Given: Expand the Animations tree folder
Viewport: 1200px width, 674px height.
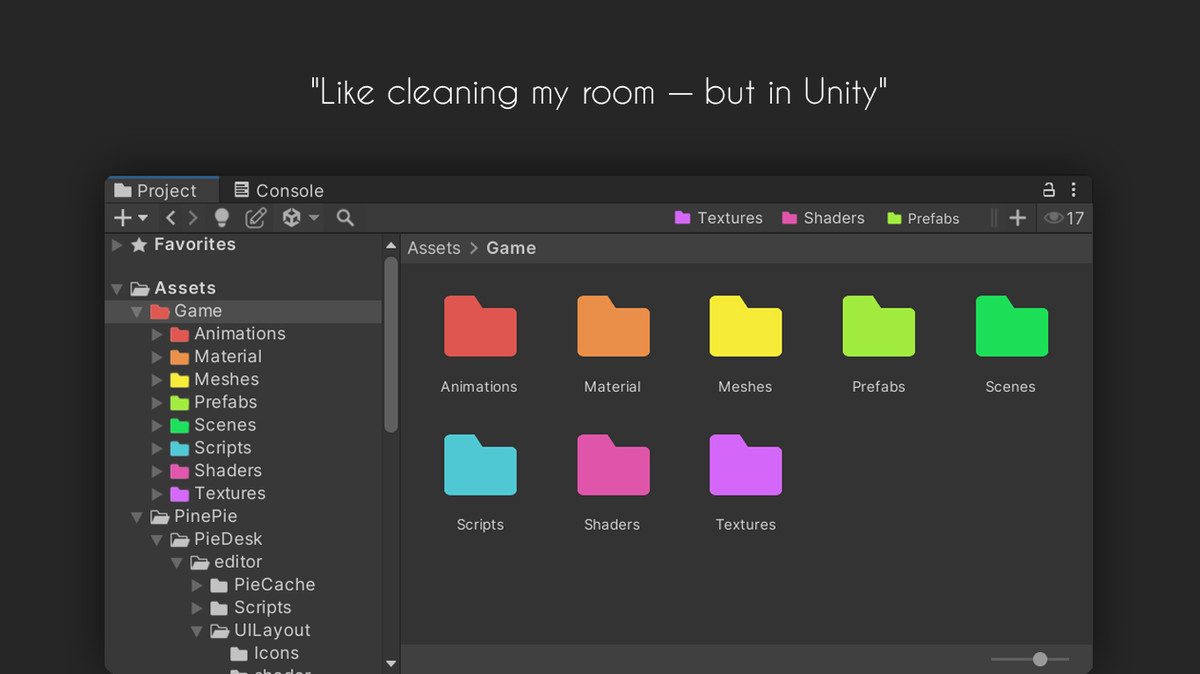Looking at the screenshot, I should [x=157, y=334].
